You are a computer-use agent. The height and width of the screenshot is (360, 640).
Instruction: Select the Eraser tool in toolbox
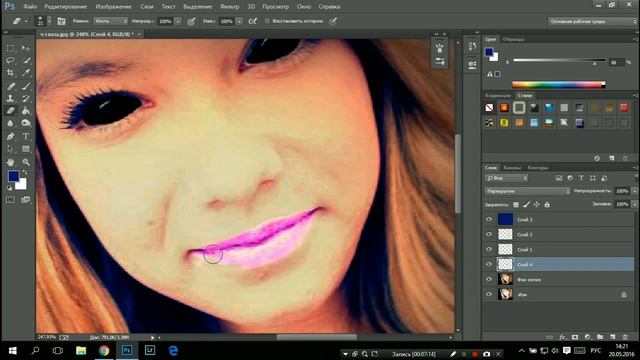tap(11, 111)
